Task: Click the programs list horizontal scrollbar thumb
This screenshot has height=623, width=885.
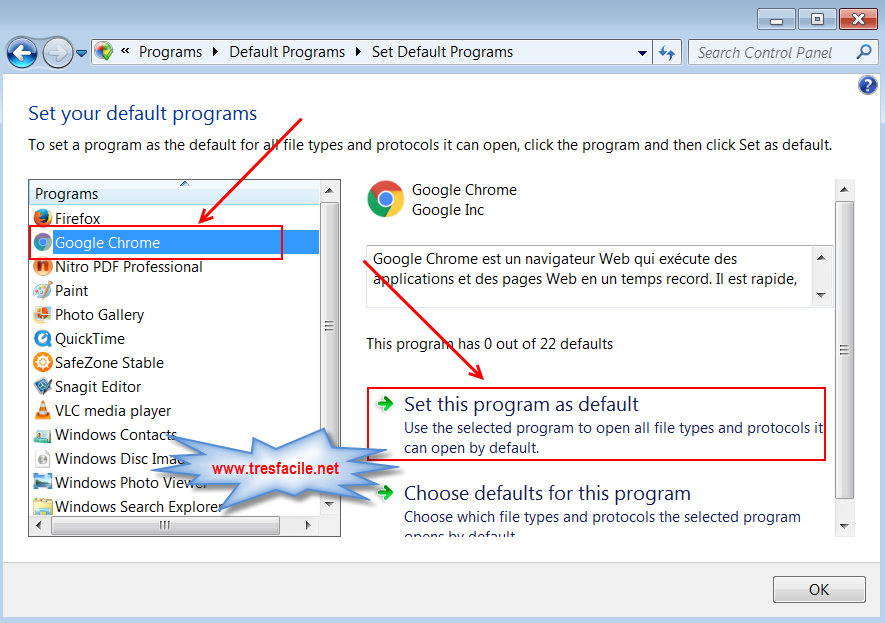Action: pos(165,525)
